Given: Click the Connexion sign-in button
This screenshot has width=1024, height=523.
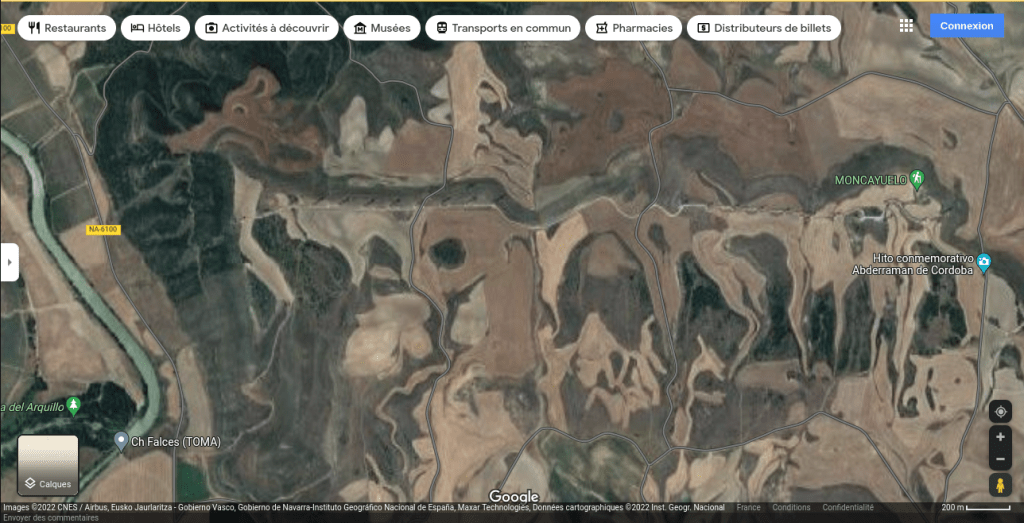Looking at the screenshot, I should (x=966, y=26).
